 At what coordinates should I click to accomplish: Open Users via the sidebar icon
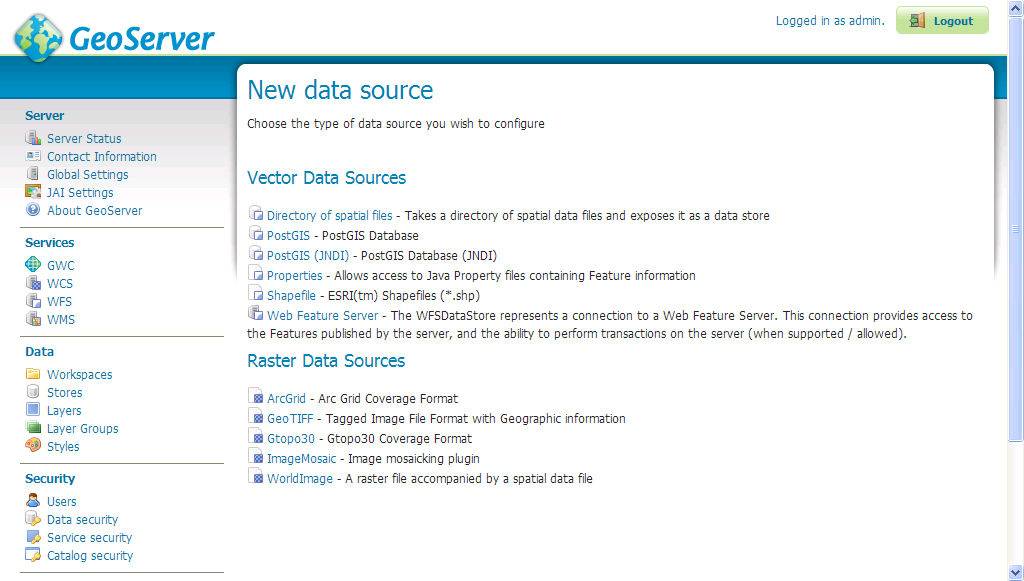point(33,501)
